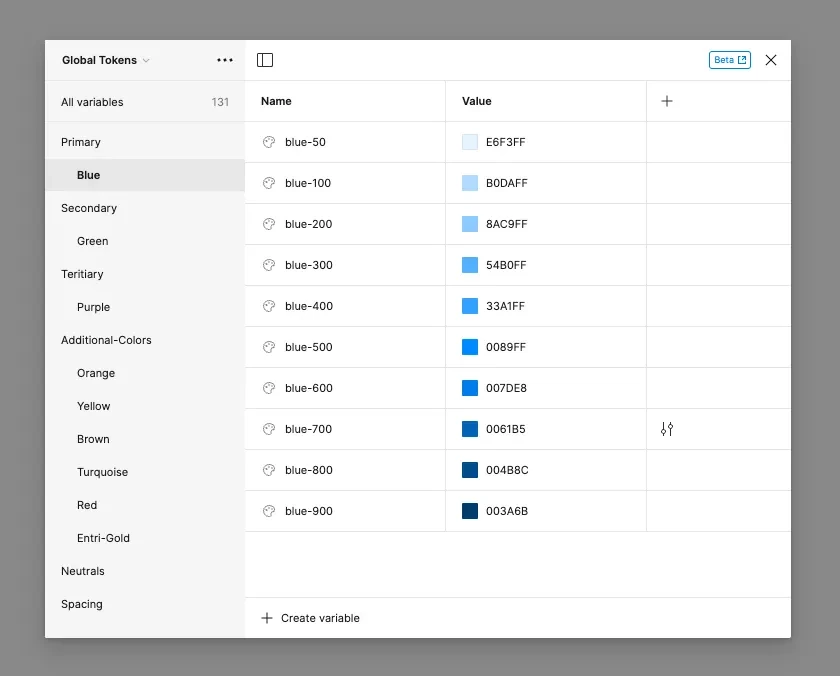This screenshot has width=840, height=676.
Task: Click the variable name blue-300
Action: pos(309,265)
